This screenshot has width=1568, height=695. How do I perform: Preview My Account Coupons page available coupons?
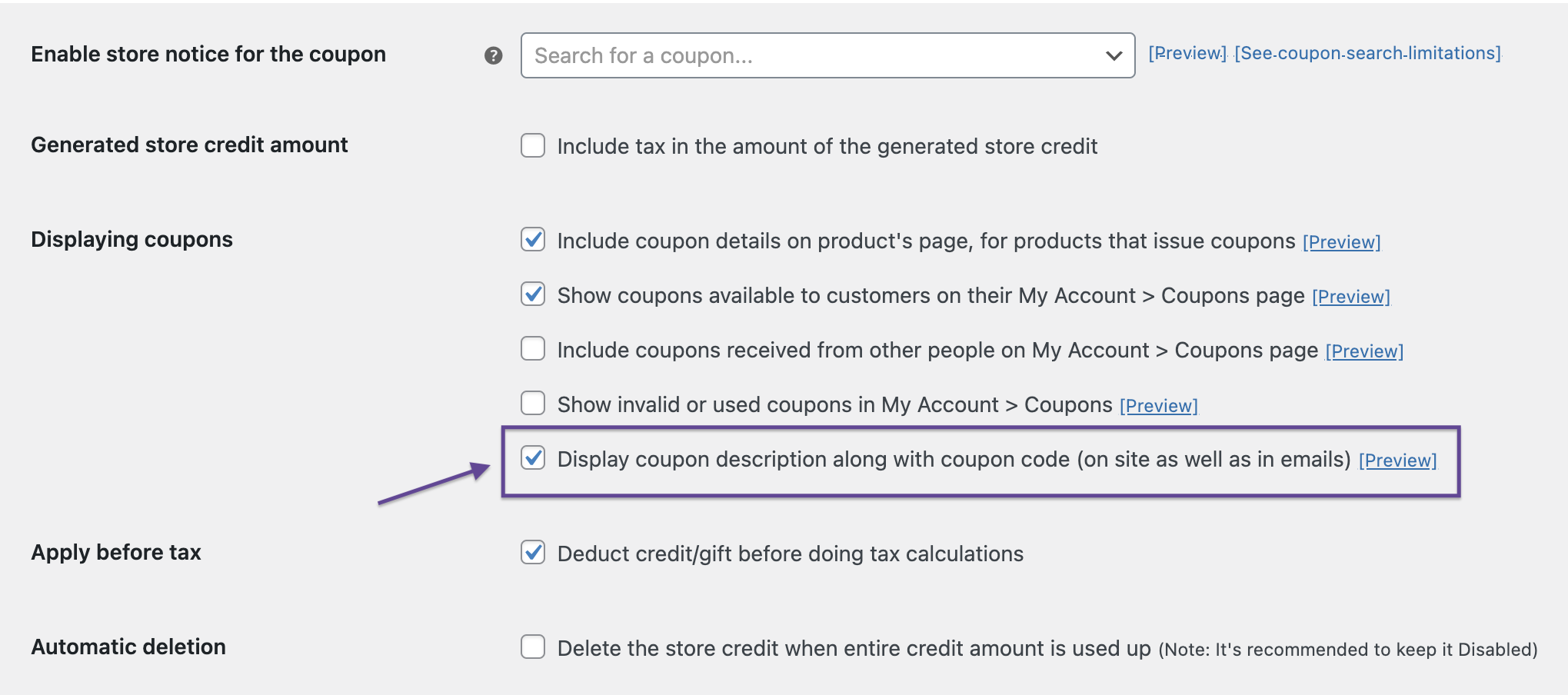(1350, 297)
